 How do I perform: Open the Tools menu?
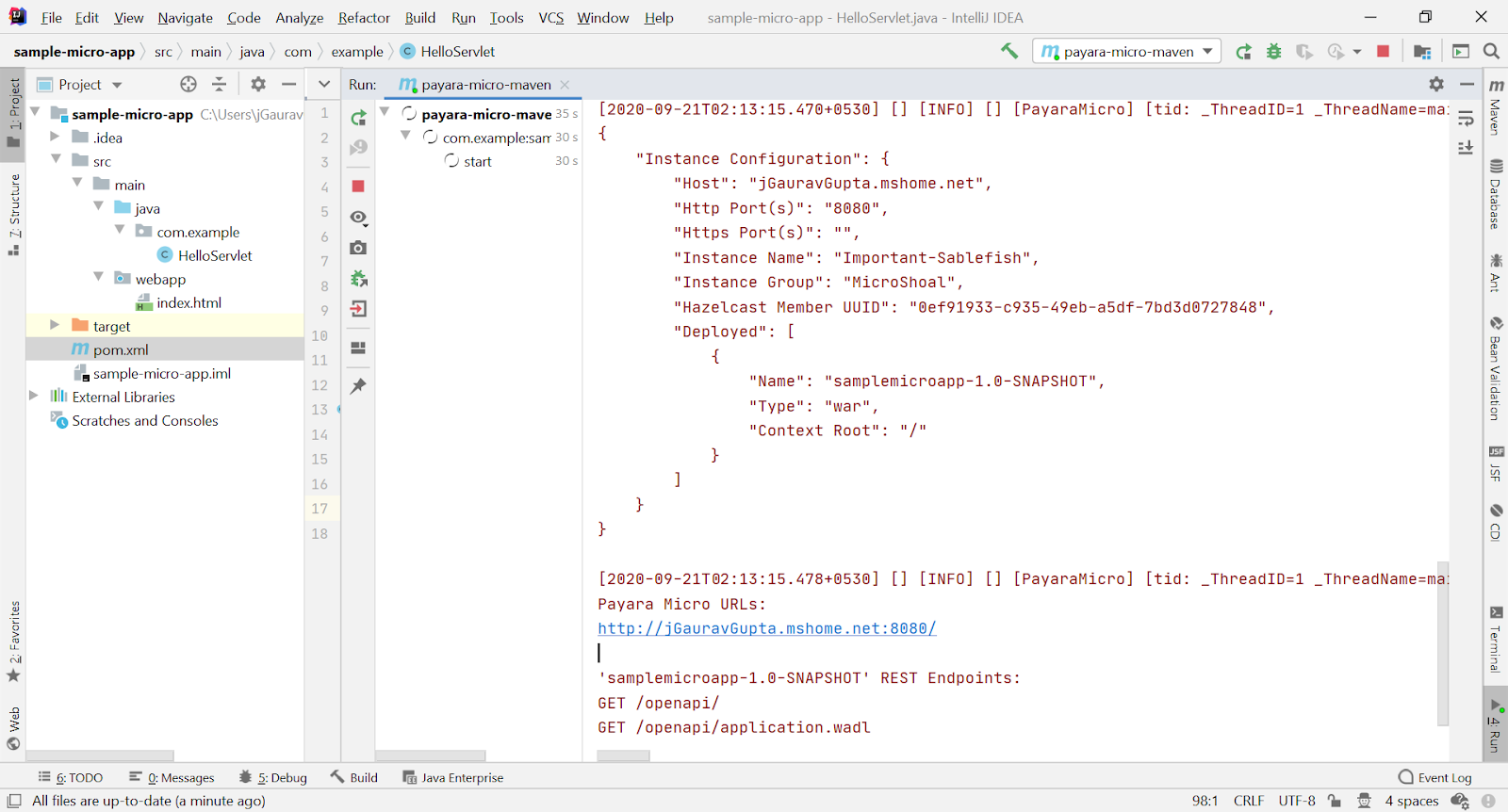(x=506, y=18)
